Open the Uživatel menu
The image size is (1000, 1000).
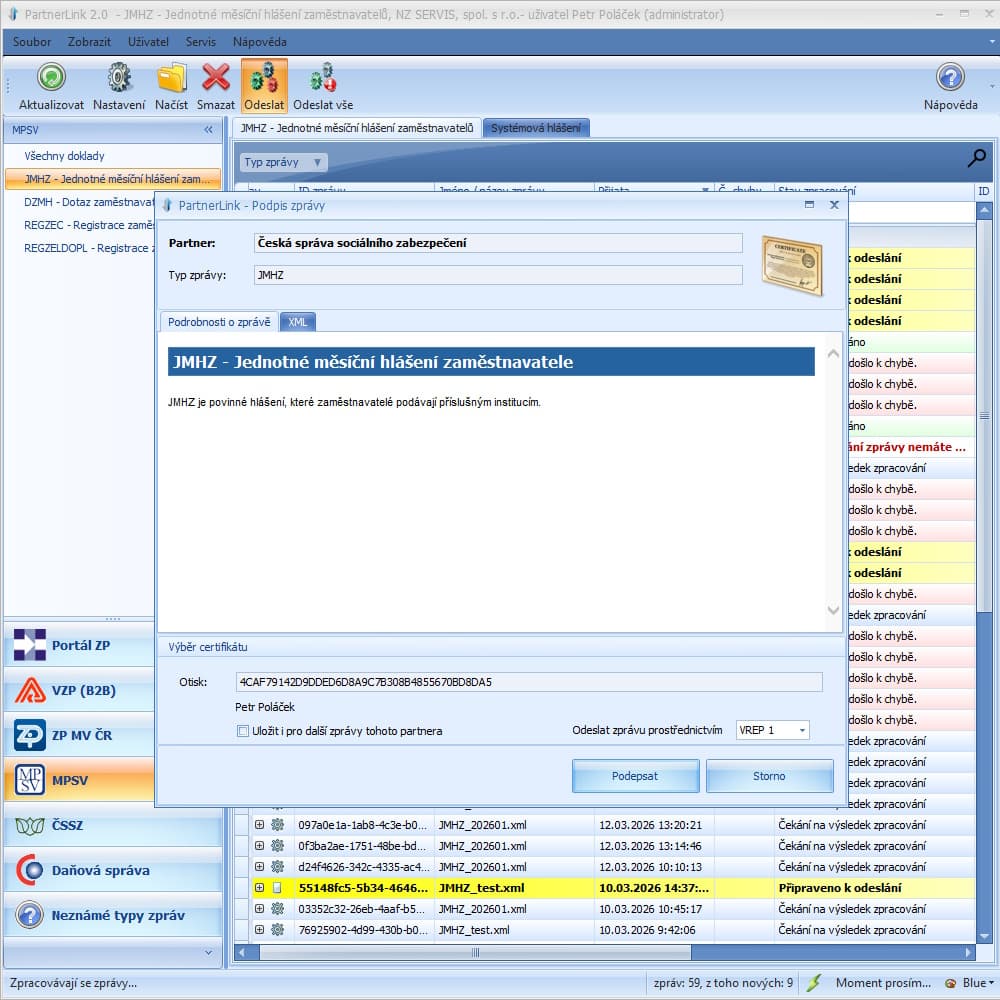(149, 42)
